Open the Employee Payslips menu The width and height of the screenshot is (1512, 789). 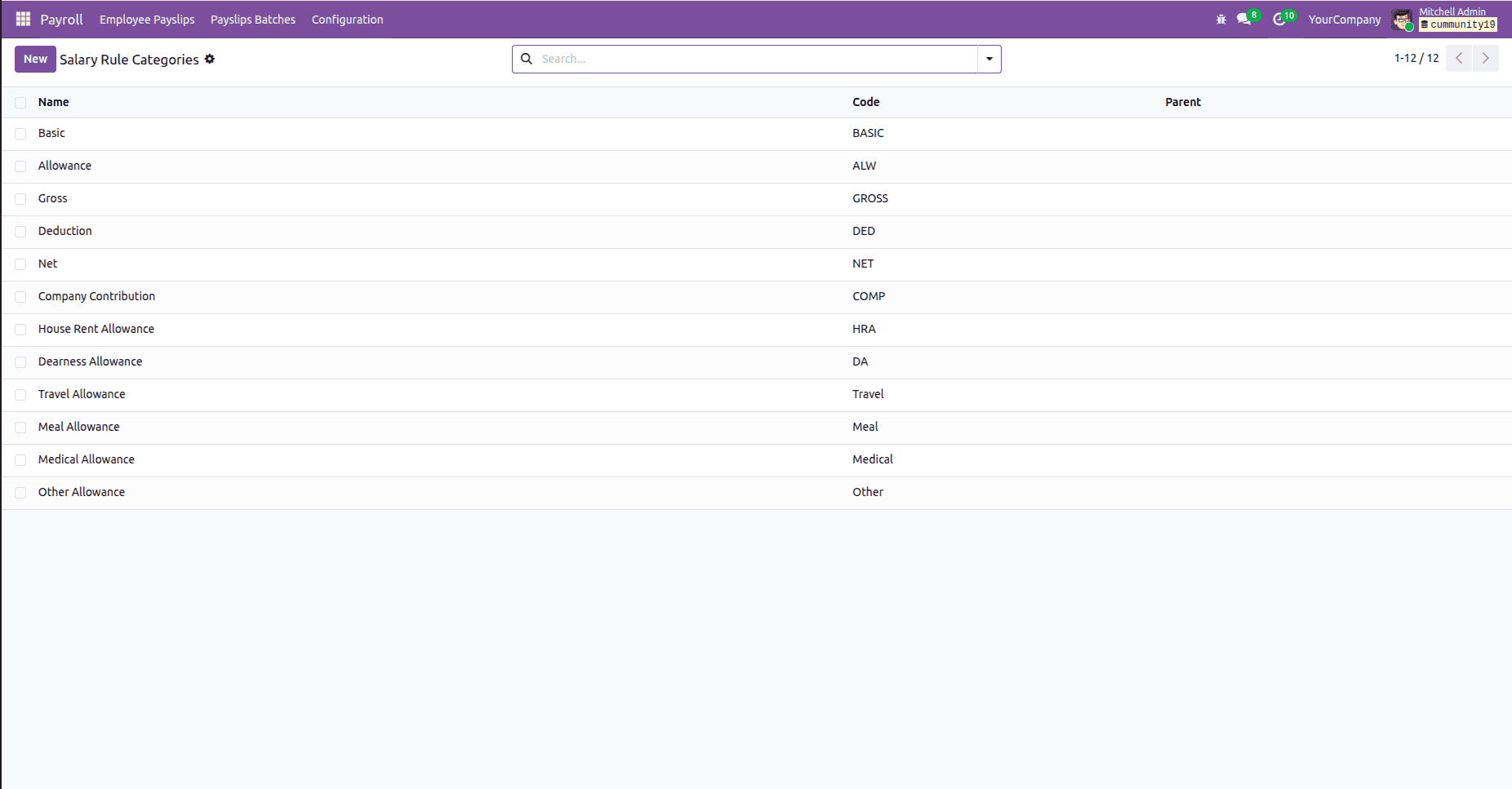click(147, 20)
